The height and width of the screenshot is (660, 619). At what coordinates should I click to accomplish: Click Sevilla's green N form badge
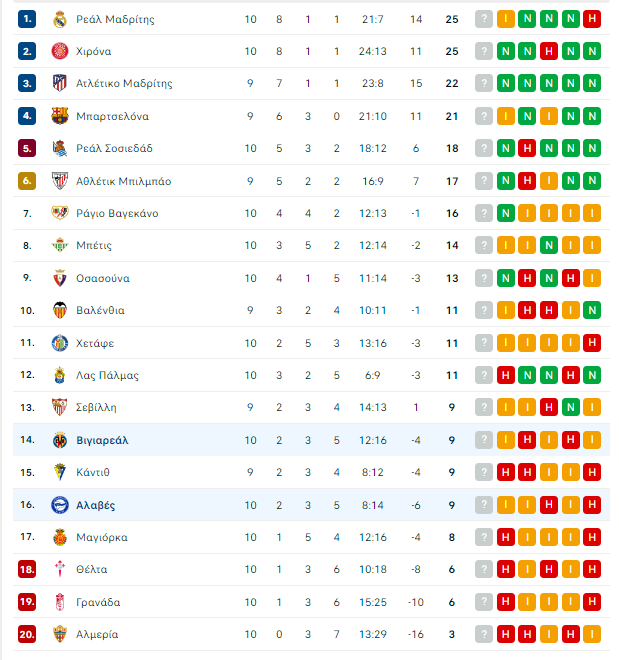click(570, 407)
